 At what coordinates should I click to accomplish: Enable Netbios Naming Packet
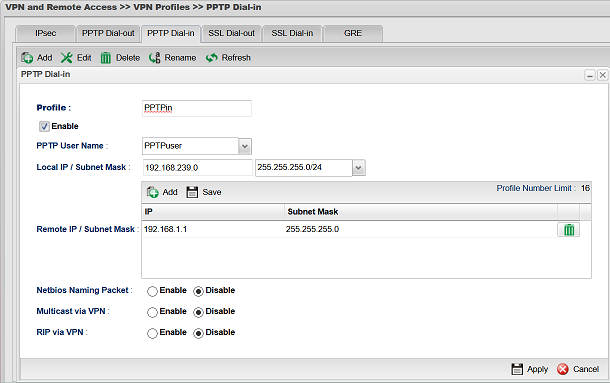click(x=152, y=291)
